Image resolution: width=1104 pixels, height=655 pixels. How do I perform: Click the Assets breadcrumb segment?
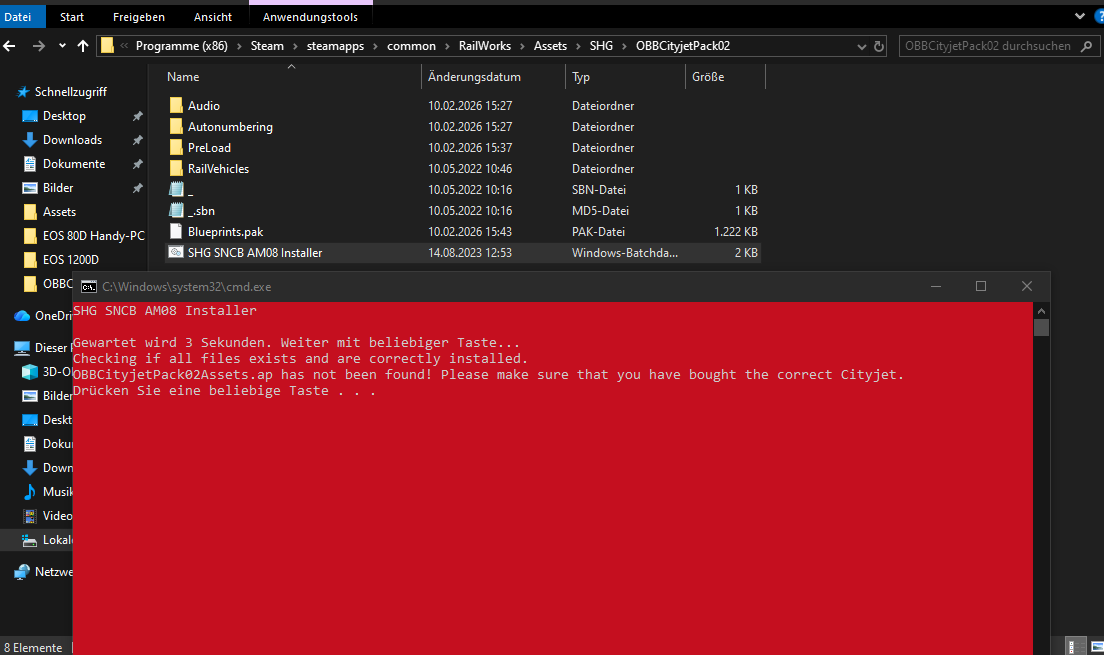550,46
